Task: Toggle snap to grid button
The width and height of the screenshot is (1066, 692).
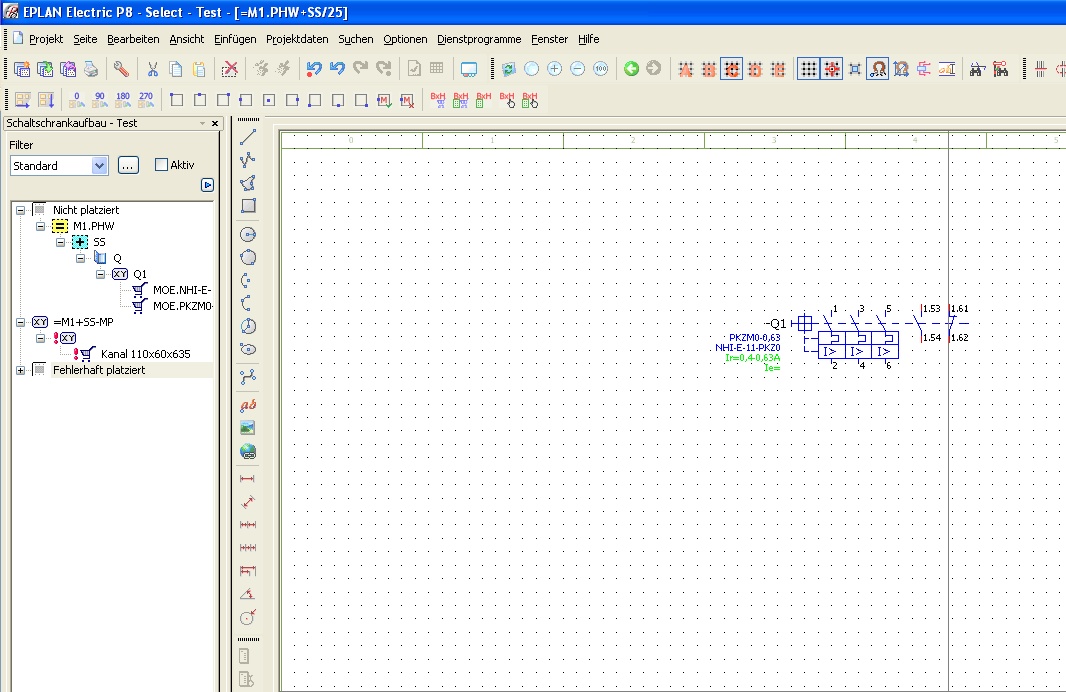Action: click(x=831, y=69)
